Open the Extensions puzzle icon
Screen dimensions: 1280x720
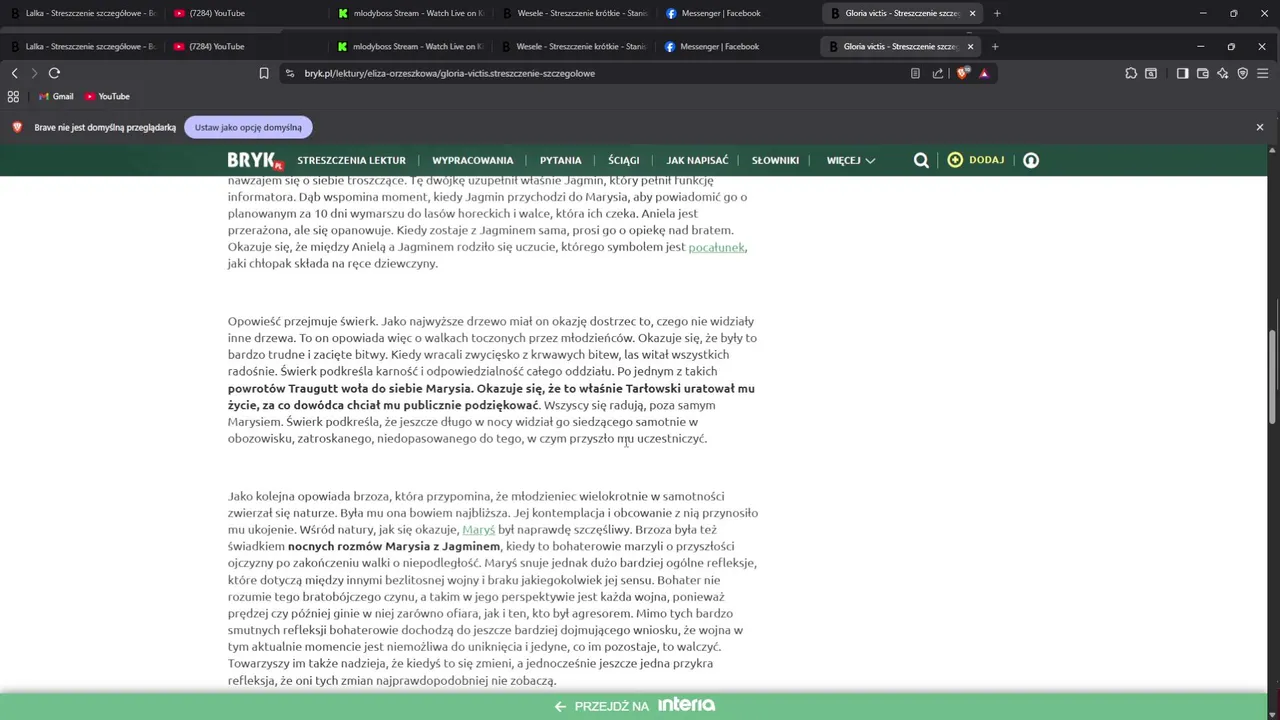click(x=1131, y=73)
